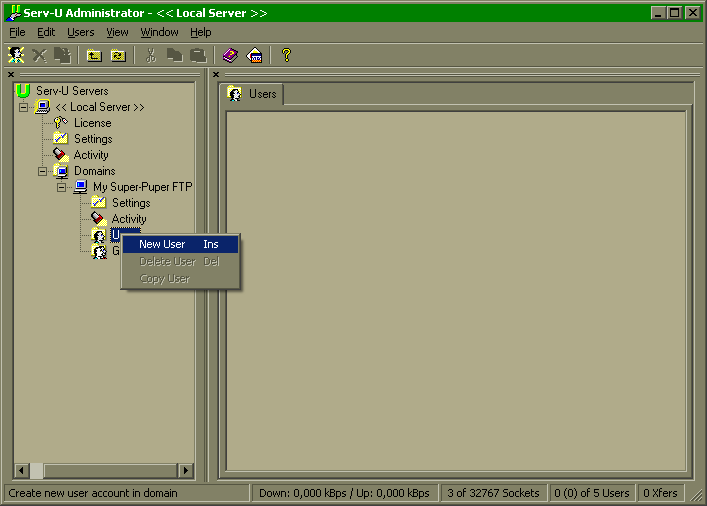Click the server Activity icon

click(x=60, y=154)
